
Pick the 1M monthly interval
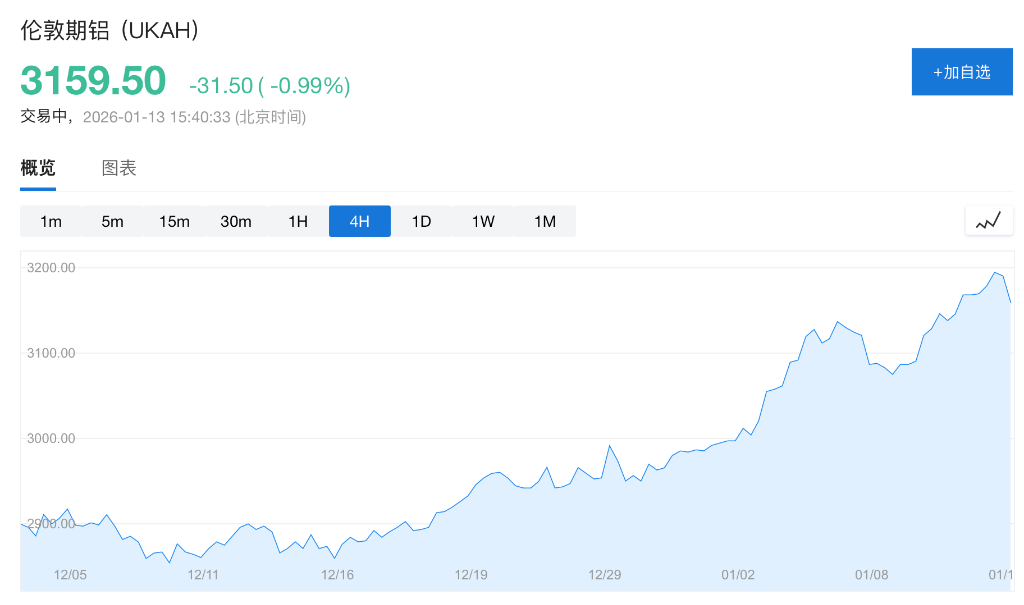click(x=545, y=221)
